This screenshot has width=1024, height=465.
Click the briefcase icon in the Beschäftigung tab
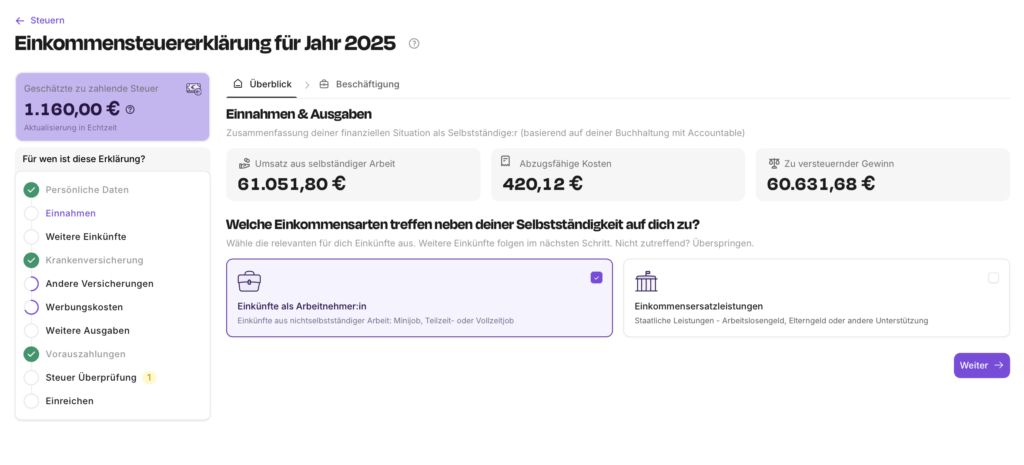pyautogui.click(x=324, y=84)
